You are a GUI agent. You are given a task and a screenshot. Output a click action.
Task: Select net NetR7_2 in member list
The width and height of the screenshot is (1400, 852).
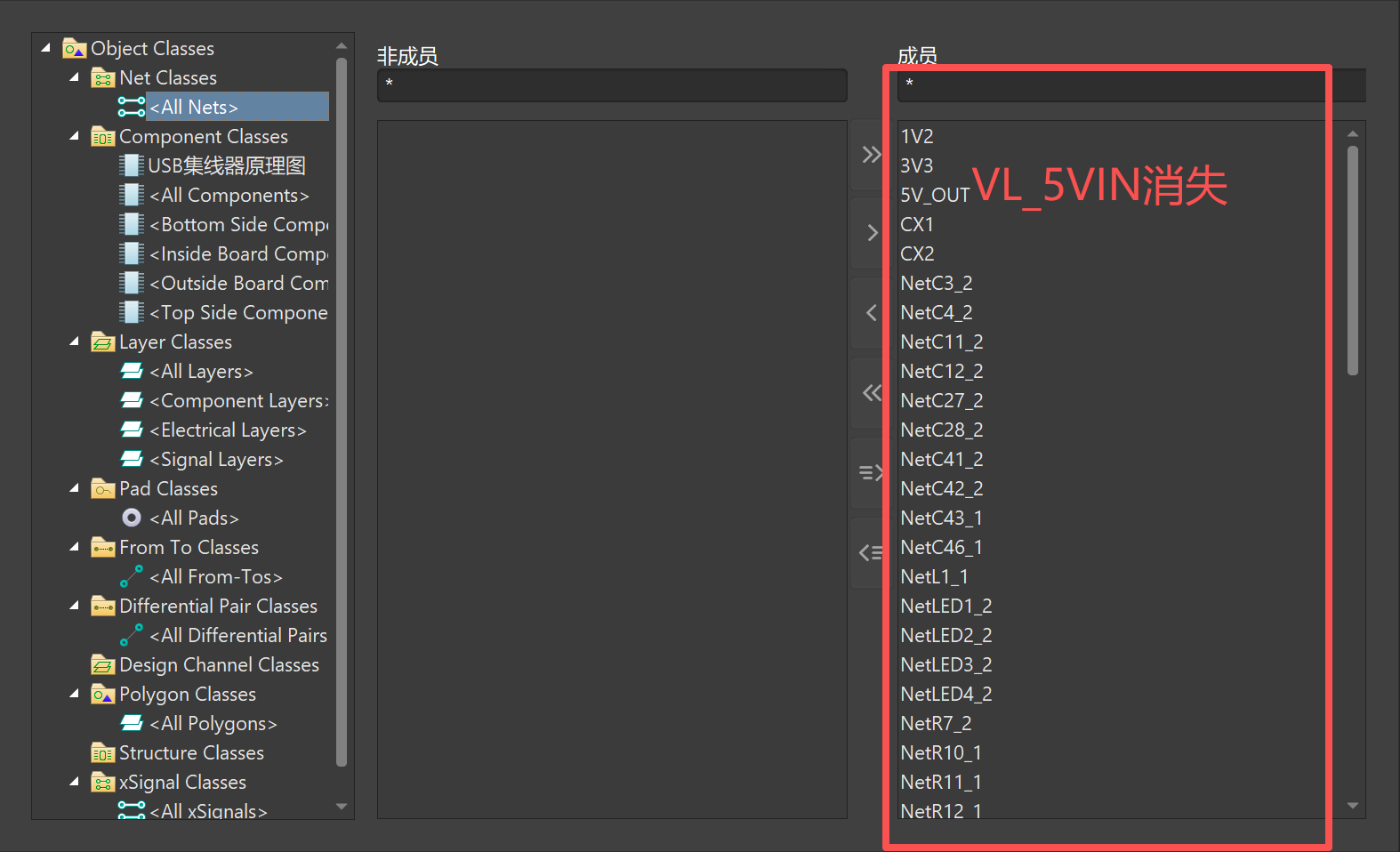(x=936, y=723)
